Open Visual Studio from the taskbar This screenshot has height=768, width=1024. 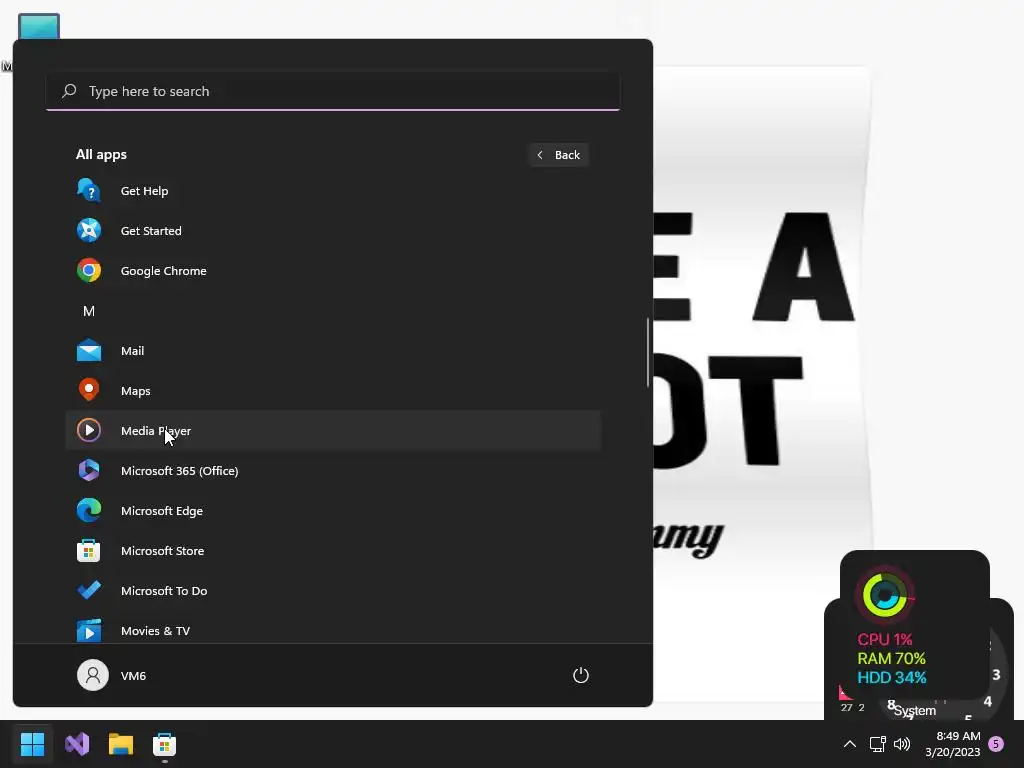point(77,744)
